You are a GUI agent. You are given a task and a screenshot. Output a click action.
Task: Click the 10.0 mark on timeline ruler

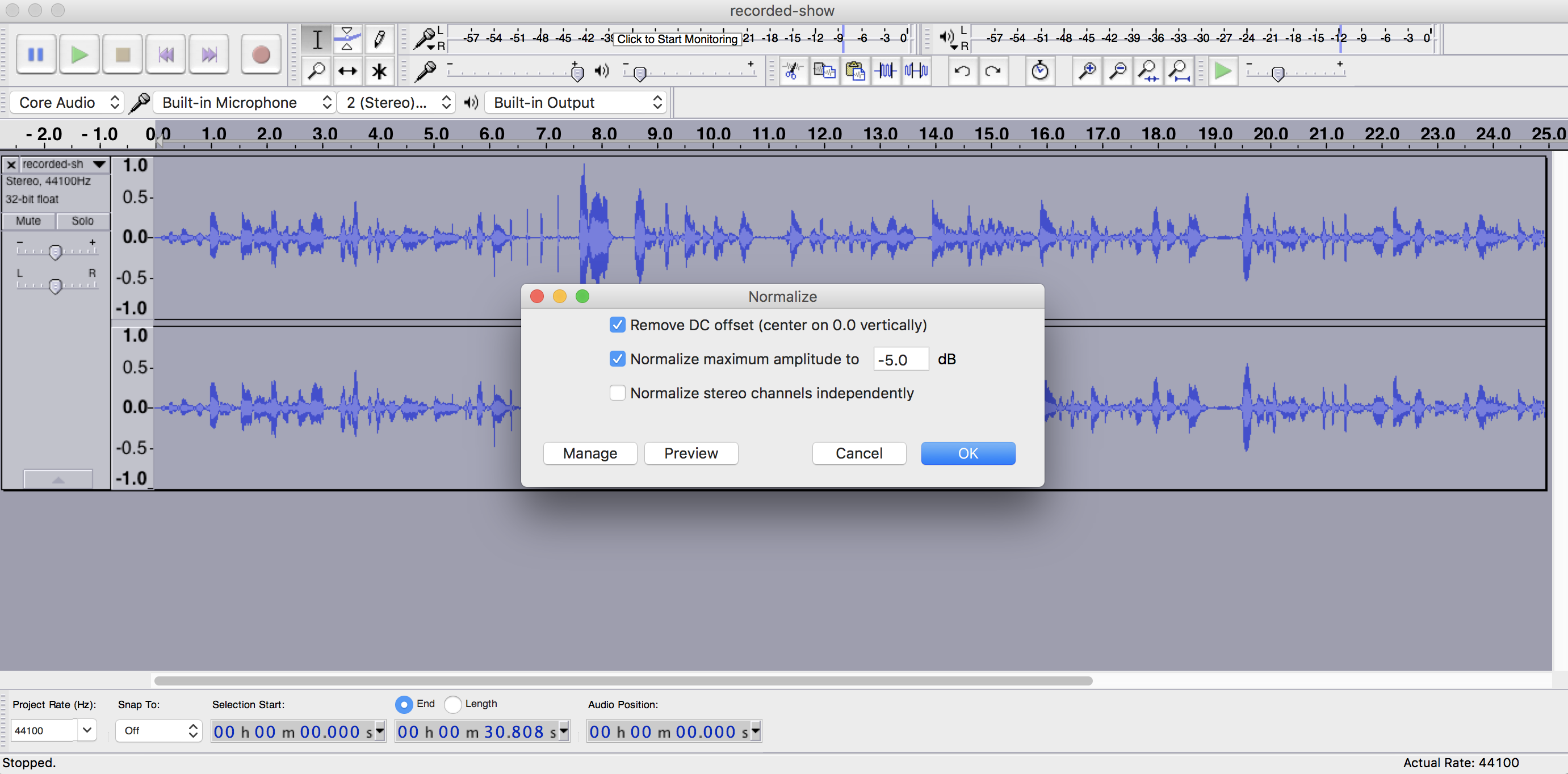tap(713, 134)
